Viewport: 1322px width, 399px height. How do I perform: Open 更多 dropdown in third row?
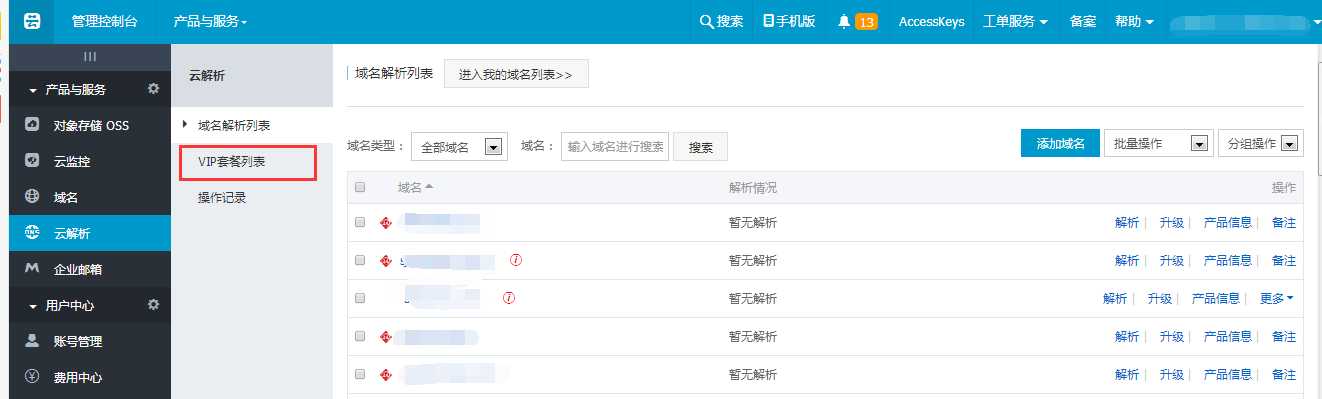[x=1277, y=298]
